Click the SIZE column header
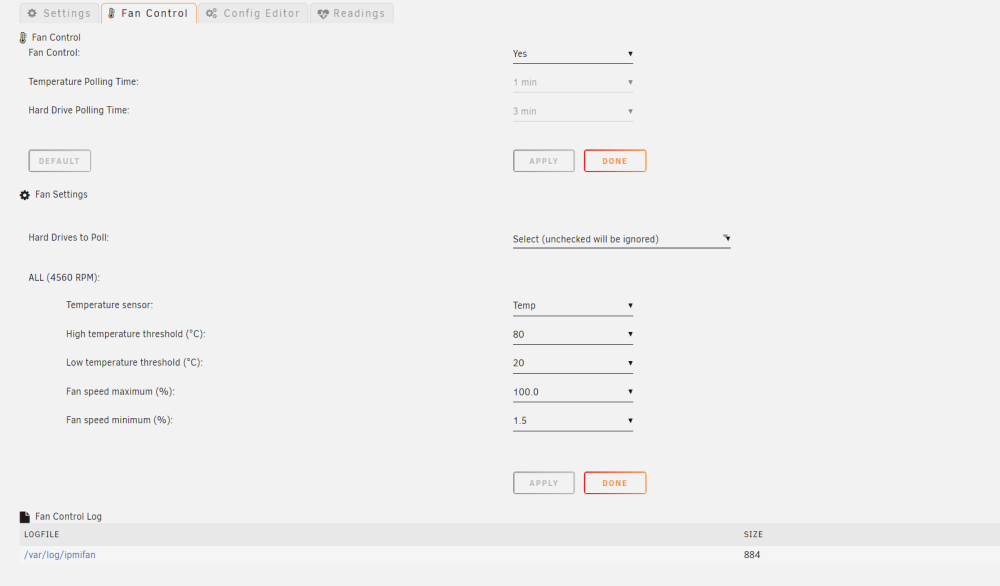 click(x=753, y=534)
